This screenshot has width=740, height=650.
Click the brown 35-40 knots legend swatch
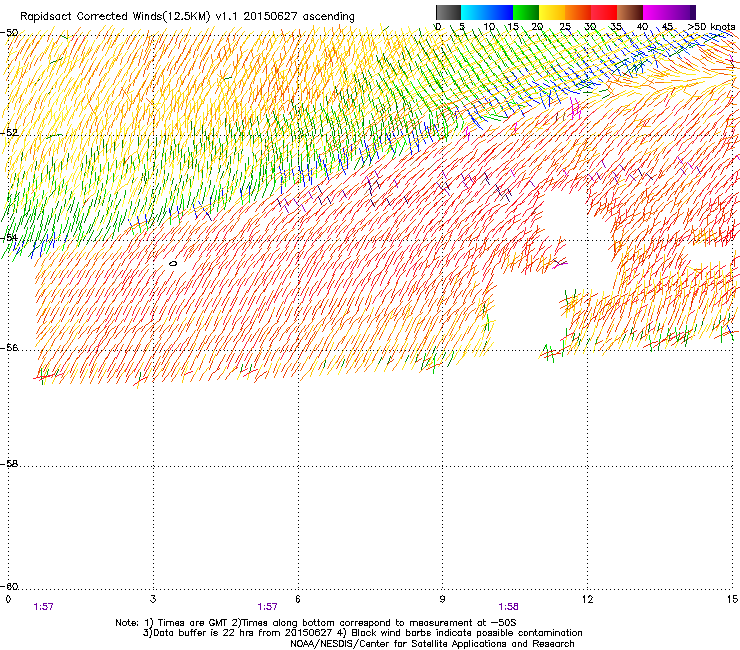point(630,12)
